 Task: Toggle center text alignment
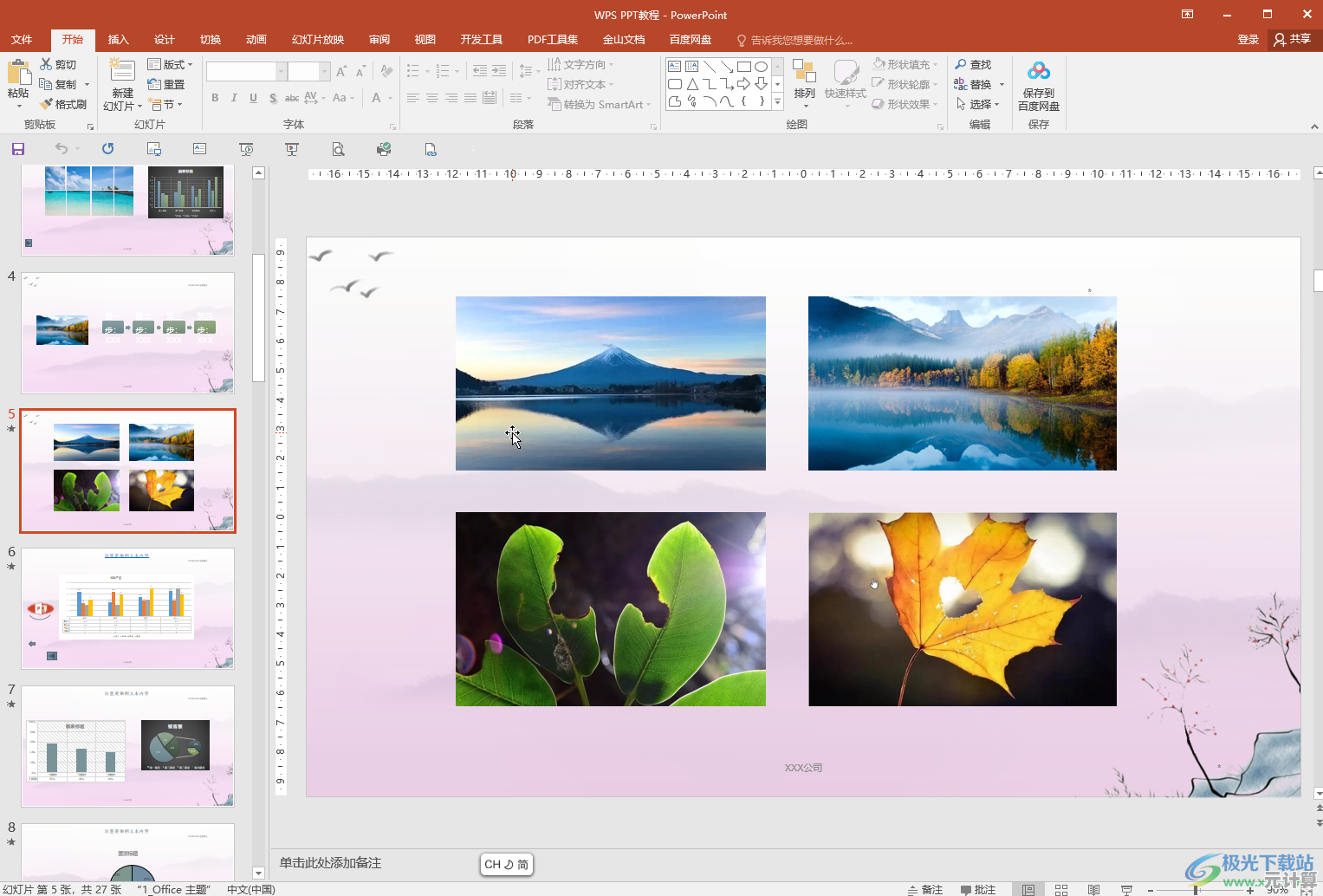point(431,98)
